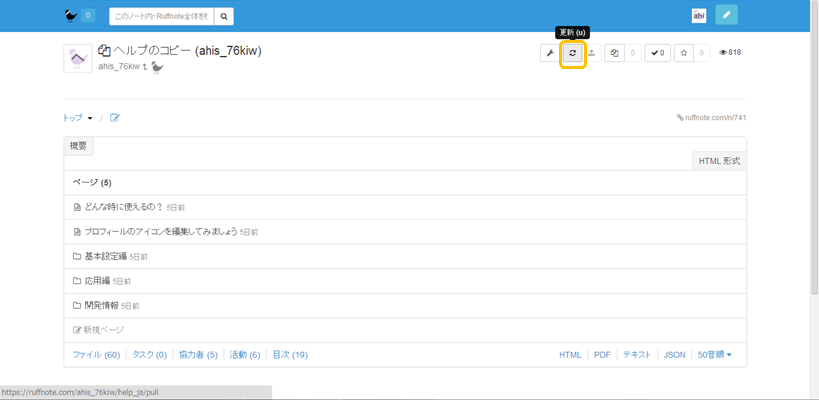Open the 50音順 sort dropdown
819x400 pixels.
pos(714,355)
